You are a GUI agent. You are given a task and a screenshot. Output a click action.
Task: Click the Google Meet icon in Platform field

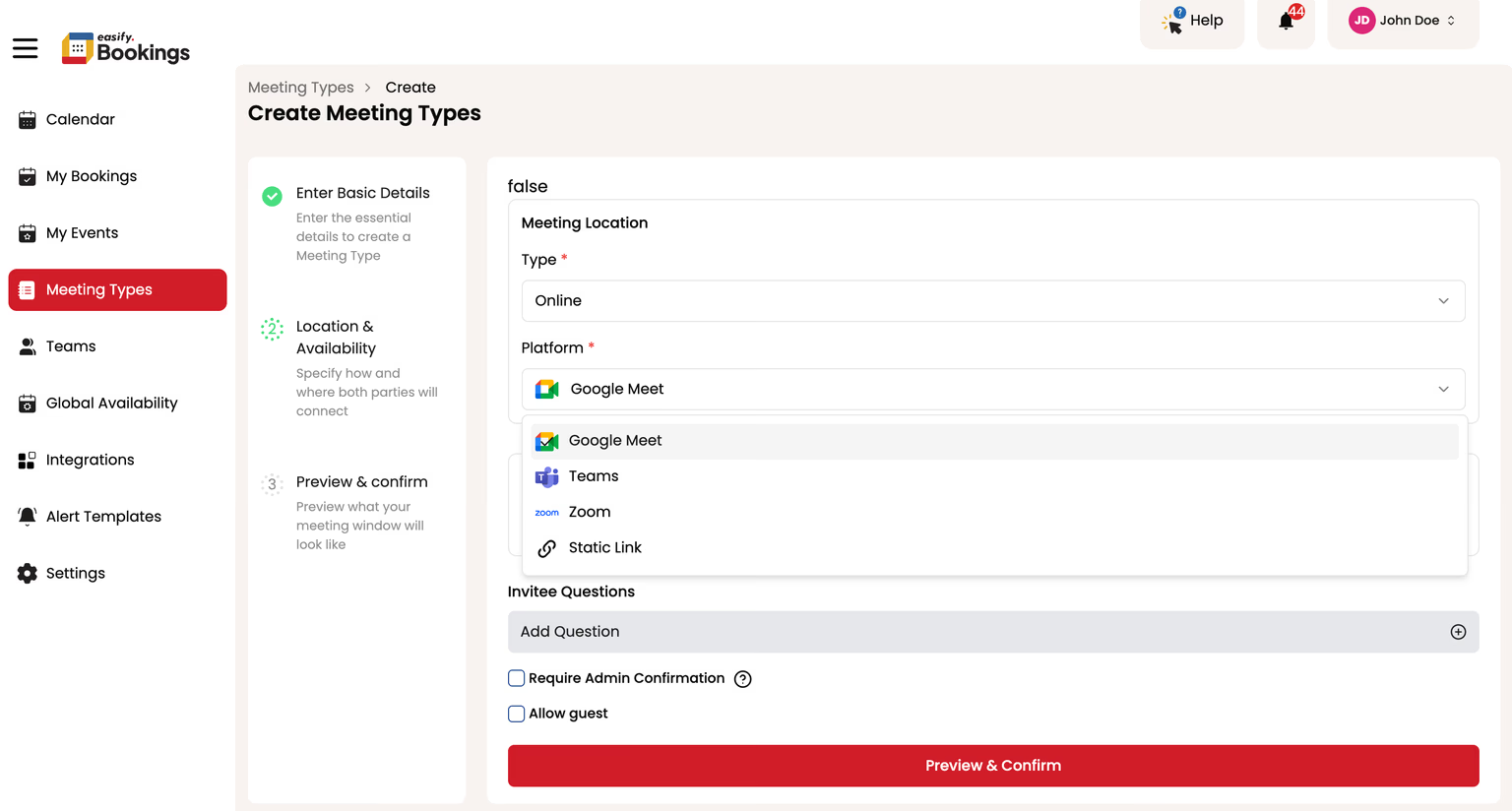click(546, 390)
